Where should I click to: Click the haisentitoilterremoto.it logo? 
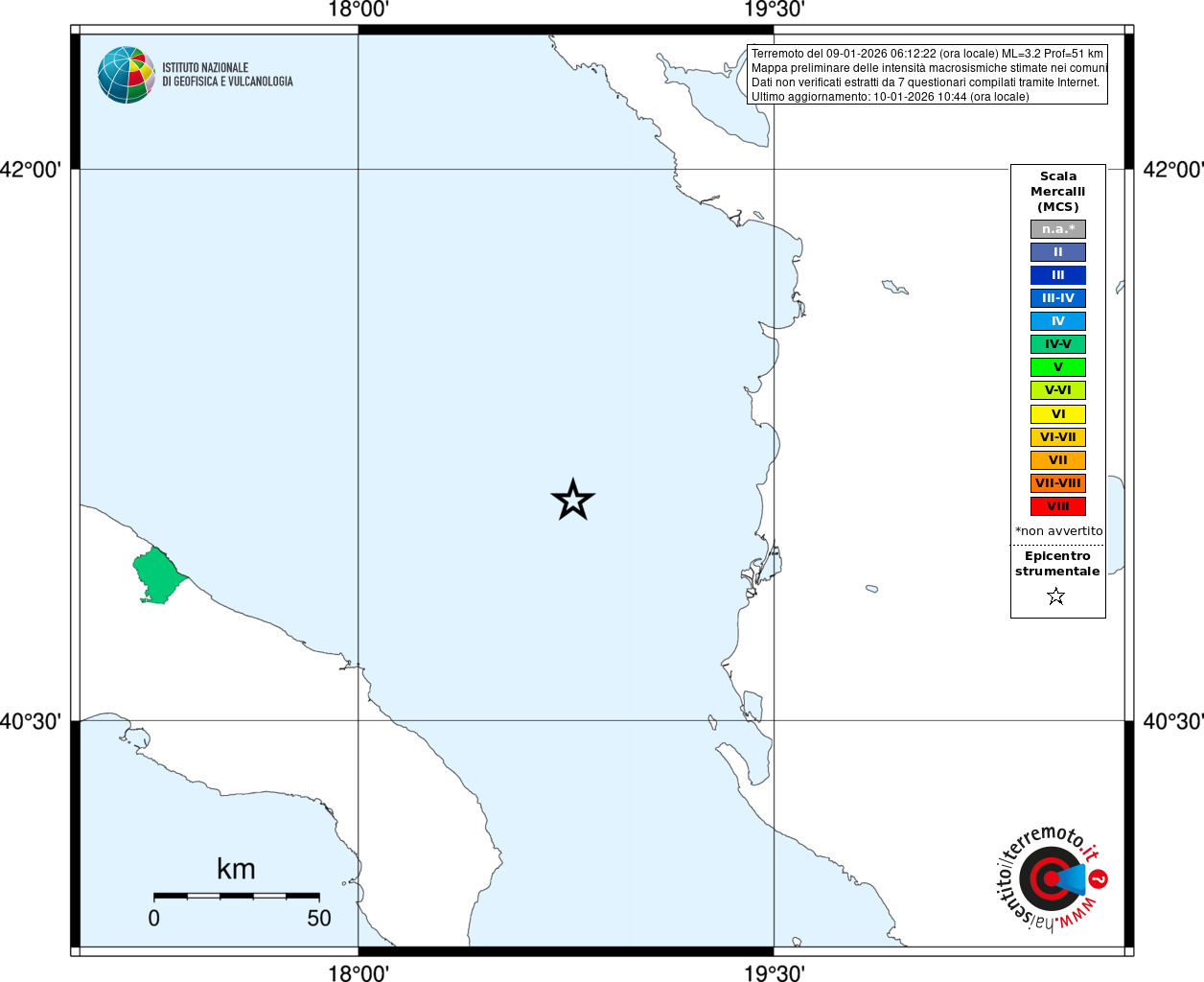(1053, 877)
